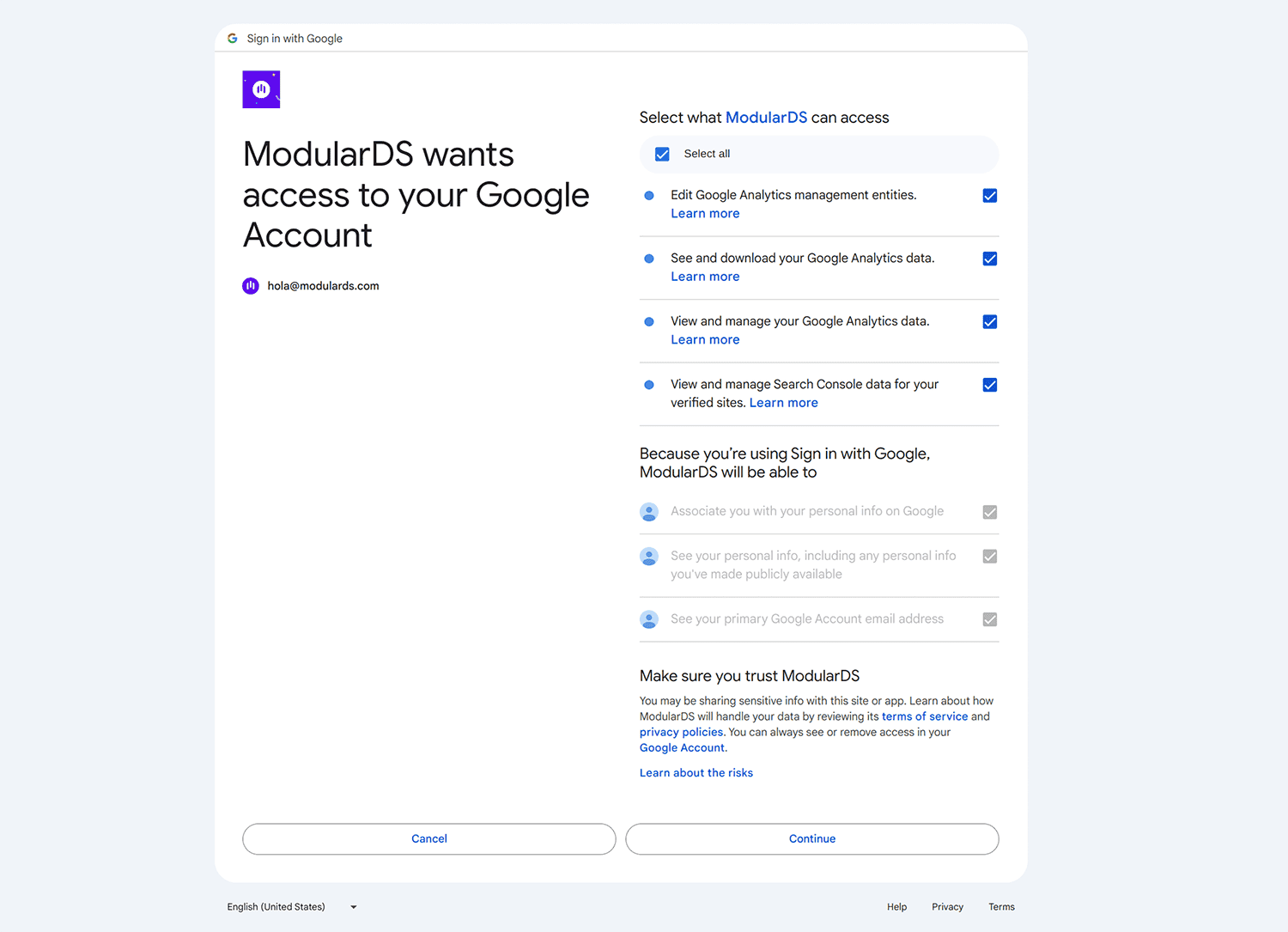Viewport: 1288px width, 932px height.
Task: Click the 'Because you're using Sign in with Google' heading
Action: pos(785,463)
